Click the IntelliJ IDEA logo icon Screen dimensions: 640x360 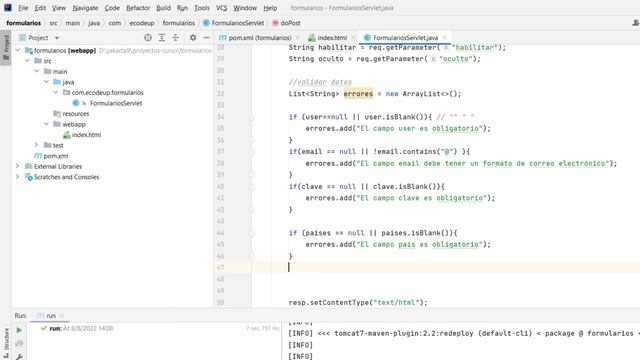coord(8,7)
